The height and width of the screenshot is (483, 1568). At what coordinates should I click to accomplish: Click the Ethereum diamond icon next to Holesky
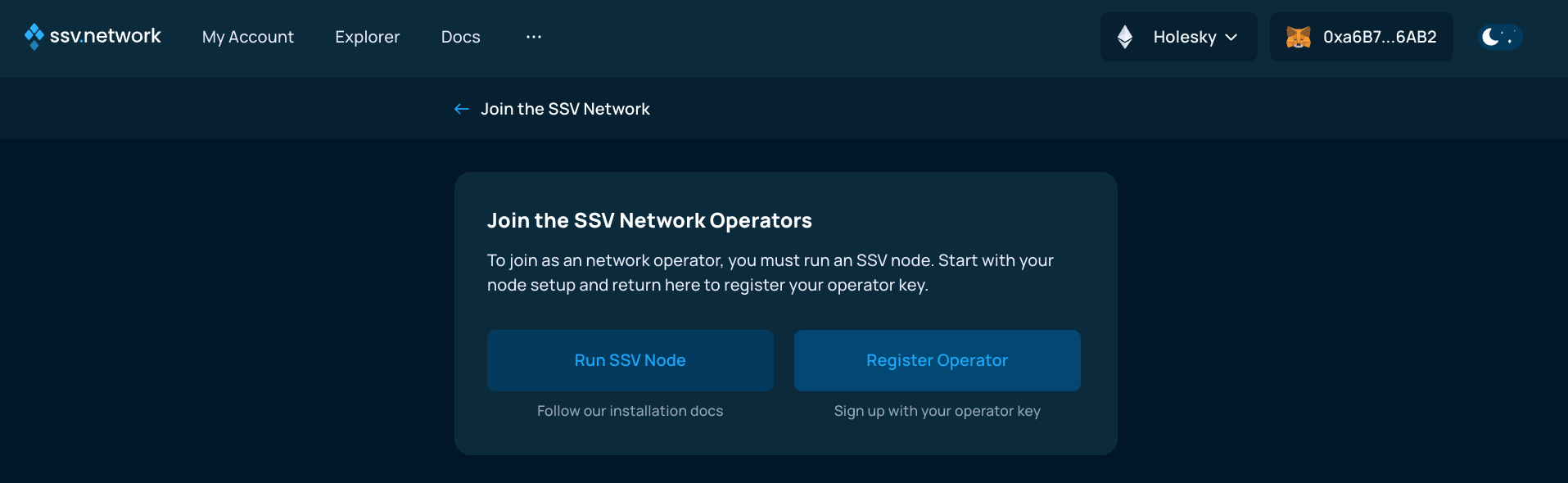tap(1125, 37)
